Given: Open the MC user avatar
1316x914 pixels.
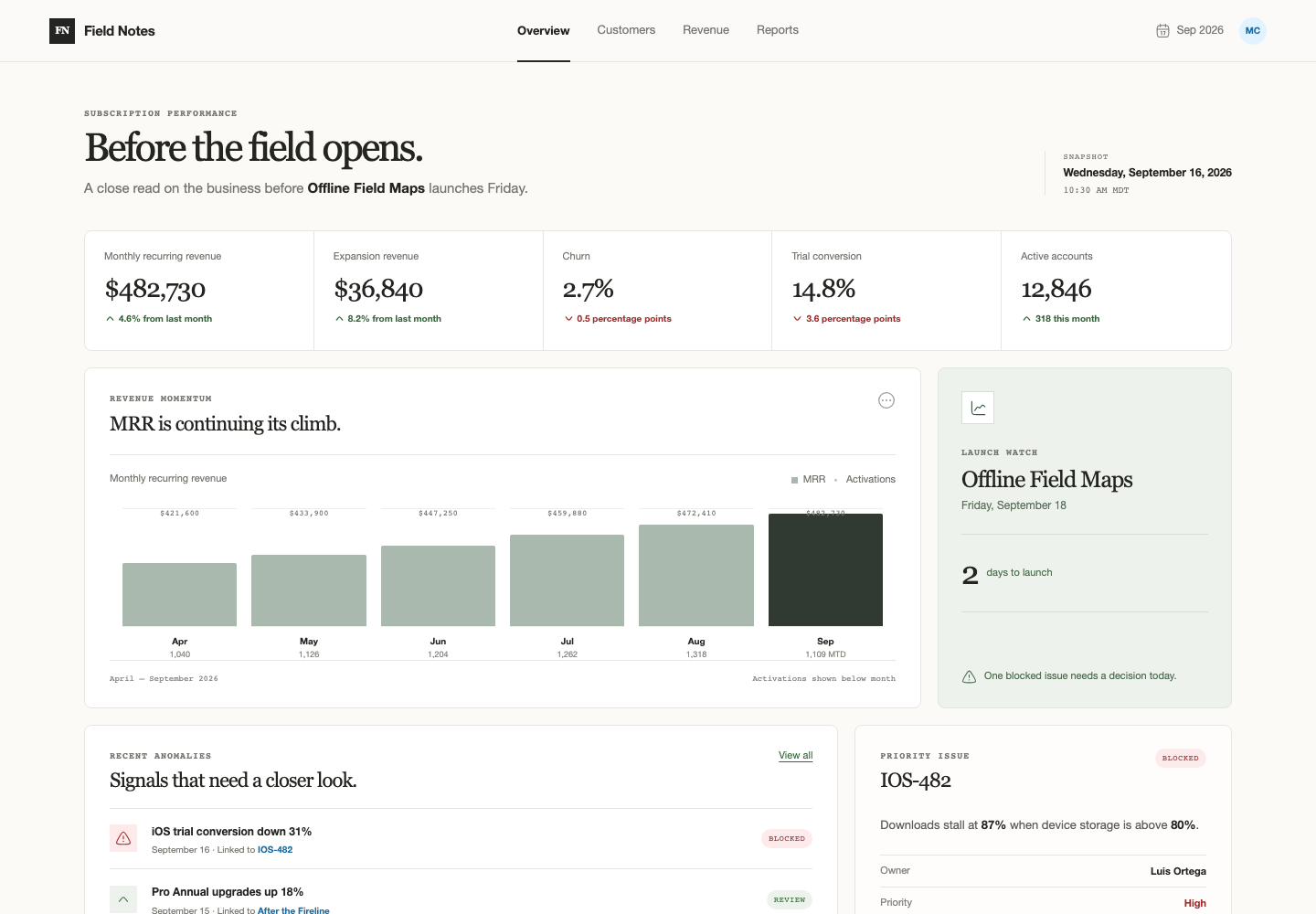Looking at the screenshot, I should click(1253, 31).
